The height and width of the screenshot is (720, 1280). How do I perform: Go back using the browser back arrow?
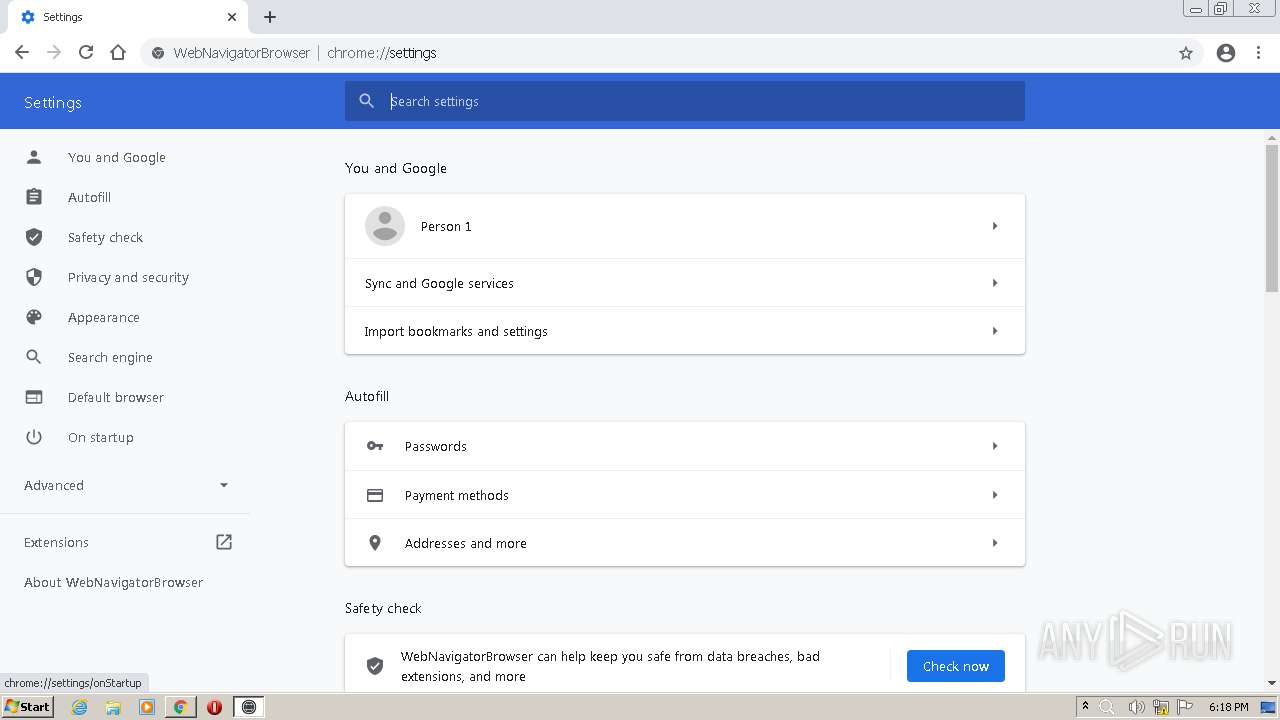(x=22, y=53)
